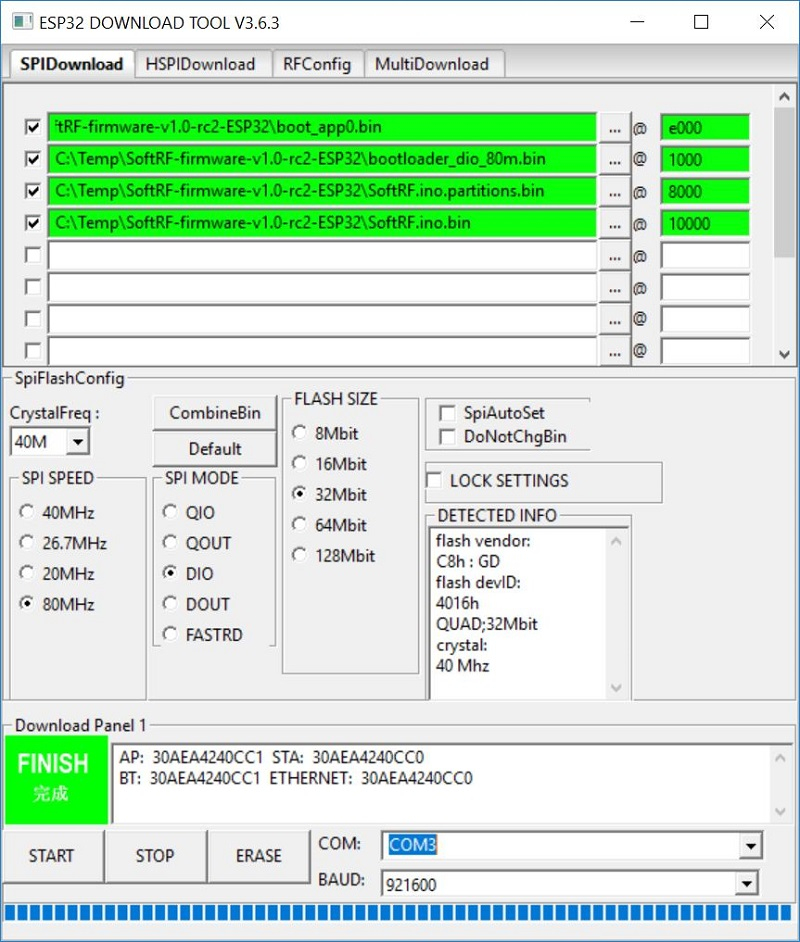The image size is (800, 942).
Task: Uncheck the bootloader_dio_80m.bin checkbox
Action: point(32,159)
